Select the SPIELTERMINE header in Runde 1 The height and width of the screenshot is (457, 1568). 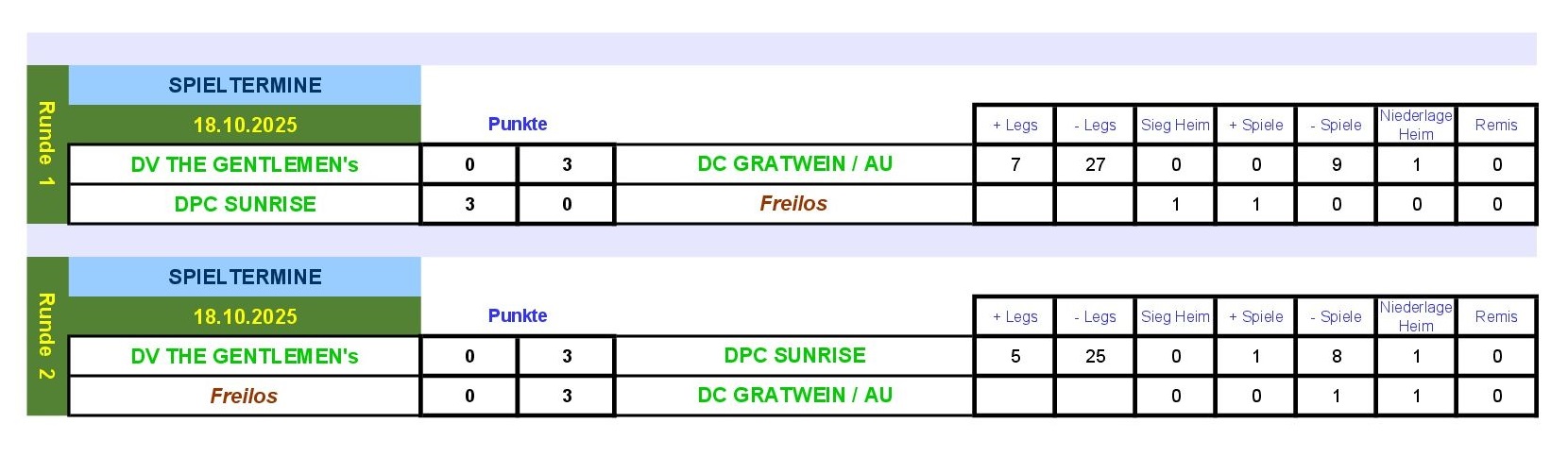tap(245, 85)
